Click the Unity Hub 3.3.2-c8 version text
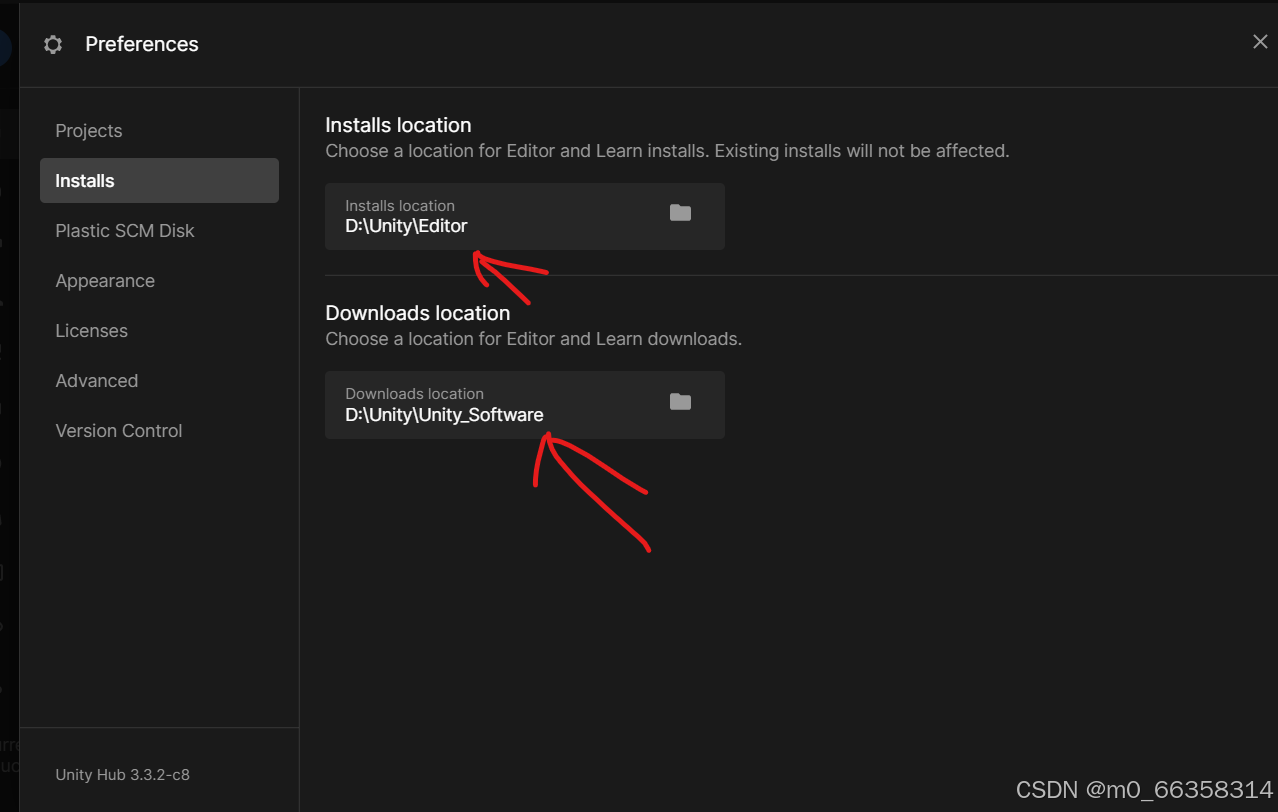Image resolution: width=1278 pixels, height=812 pixels. 123,775
